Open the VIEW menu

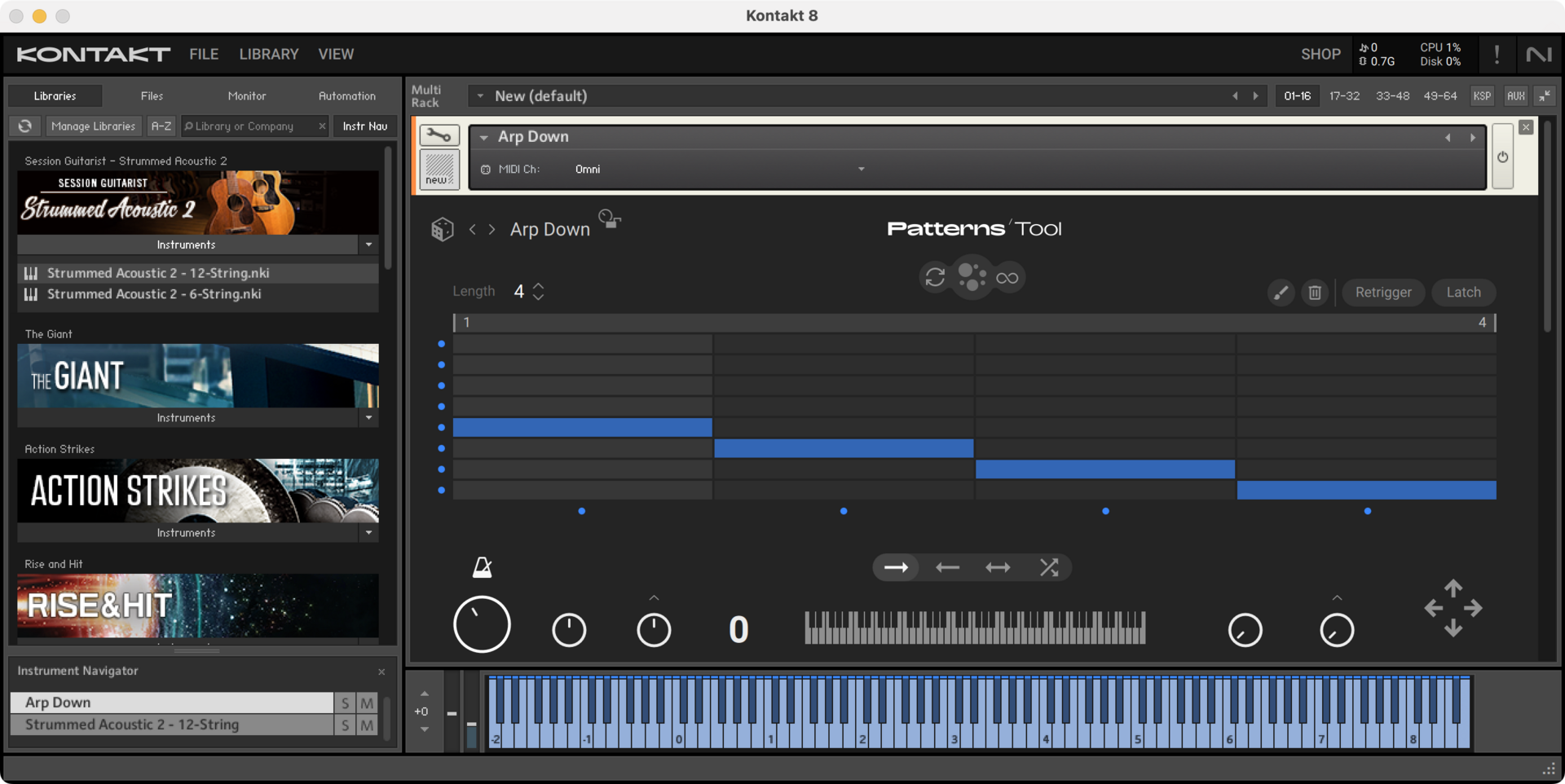(336, 55)
